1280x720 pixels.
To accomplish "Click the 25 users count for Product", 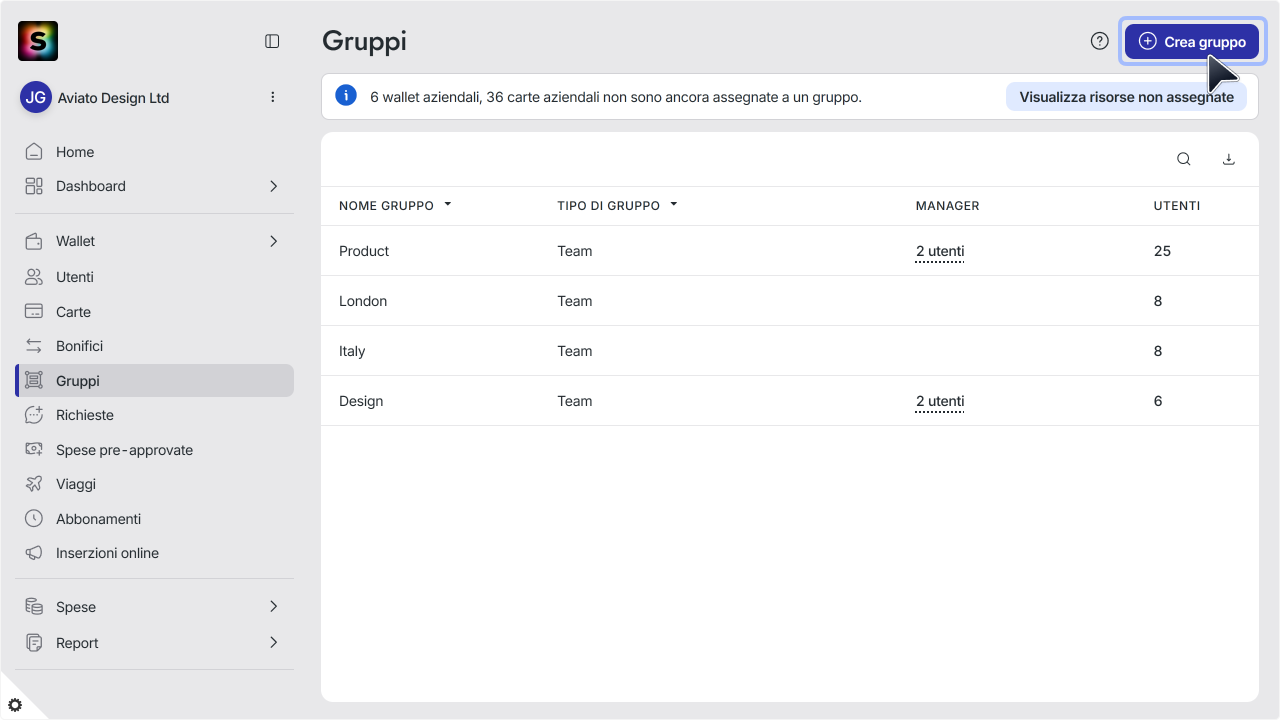I will tap(1162, 251).
